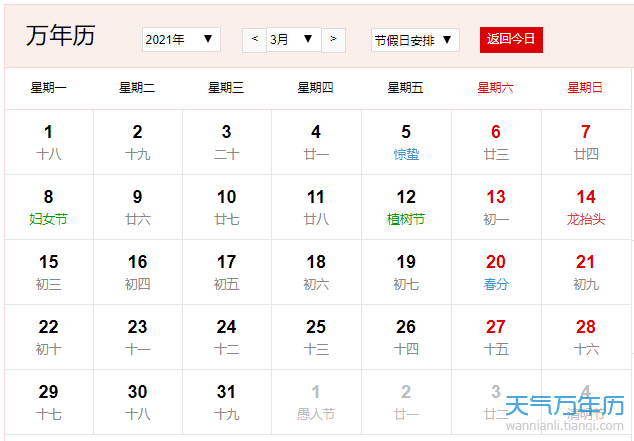Screen dimensions: 634x441
Task: Select March 9 廿六
Action: point(138,207)
